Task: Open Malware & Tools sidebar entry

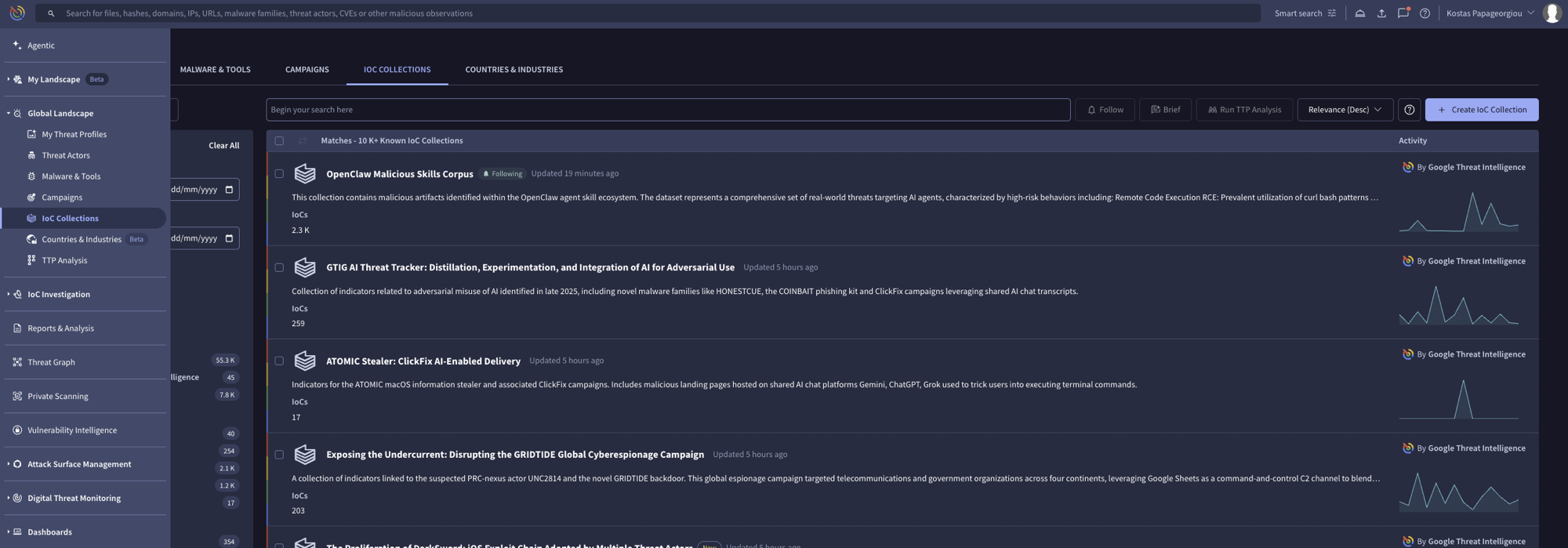Action: tap(71, 176)
